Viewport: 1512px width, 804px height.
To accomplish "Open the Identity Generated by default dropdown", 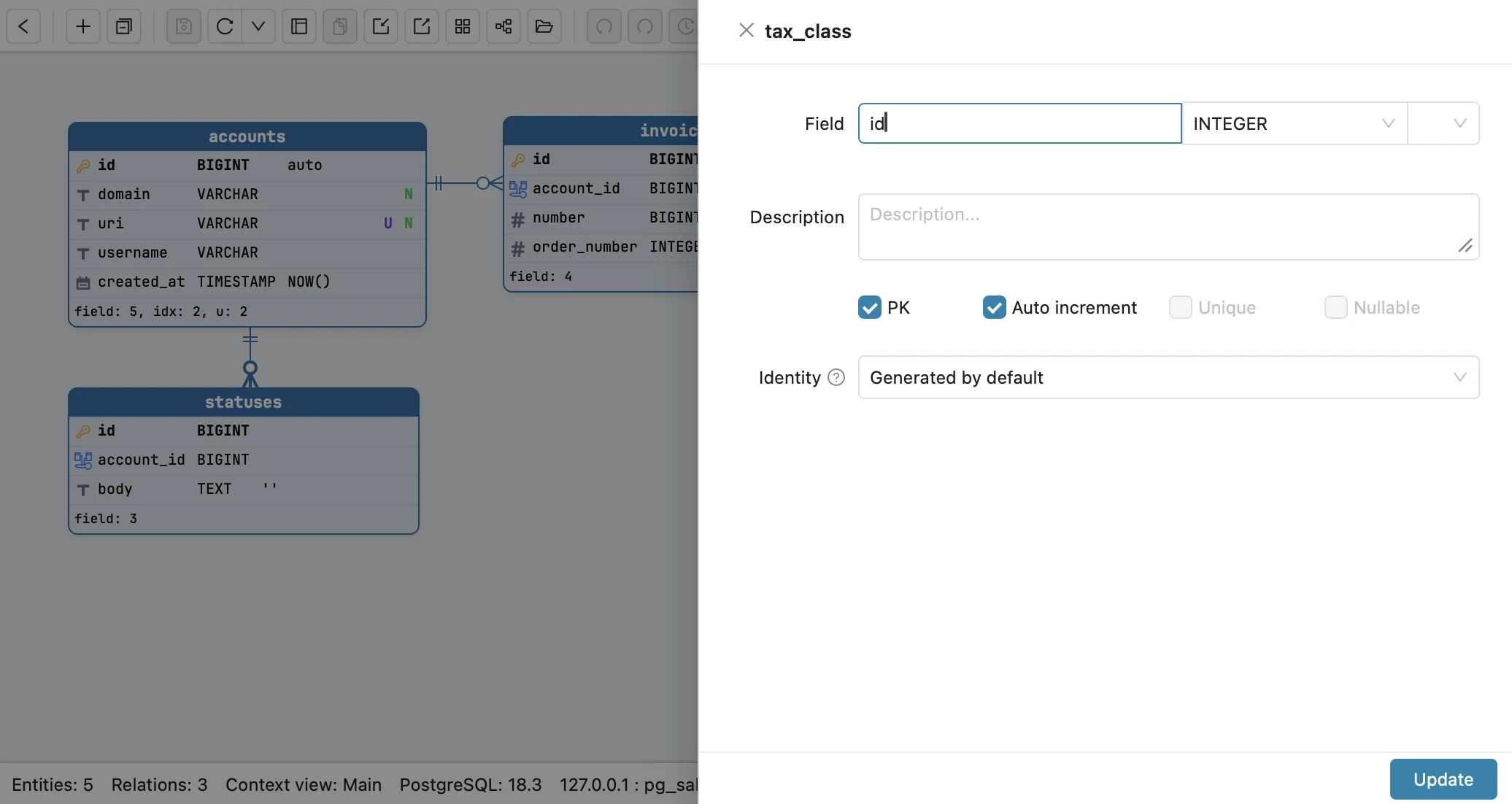I will point(1168,377).
